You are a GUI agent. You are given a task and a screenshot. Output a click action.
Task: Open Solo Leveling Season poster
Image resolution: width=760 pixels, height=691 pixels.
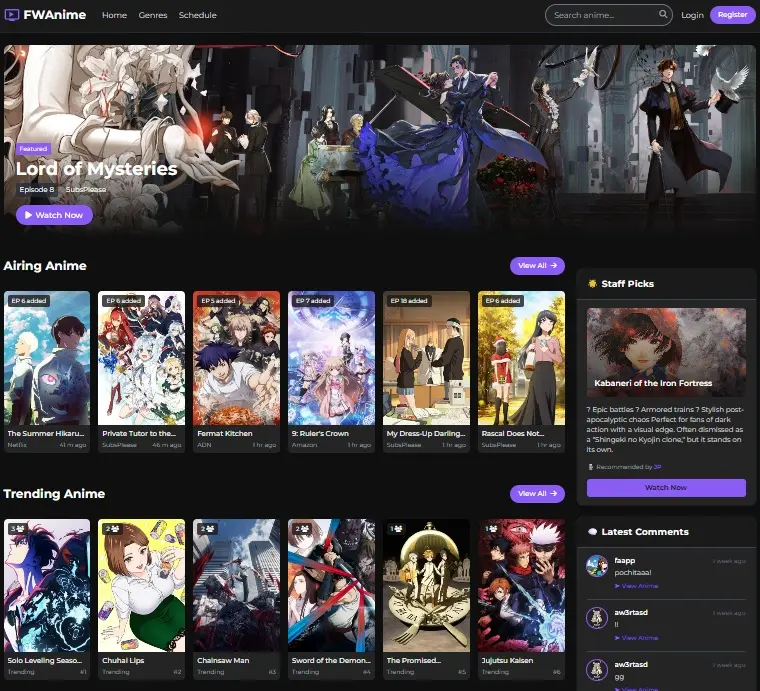pos(47,585)
